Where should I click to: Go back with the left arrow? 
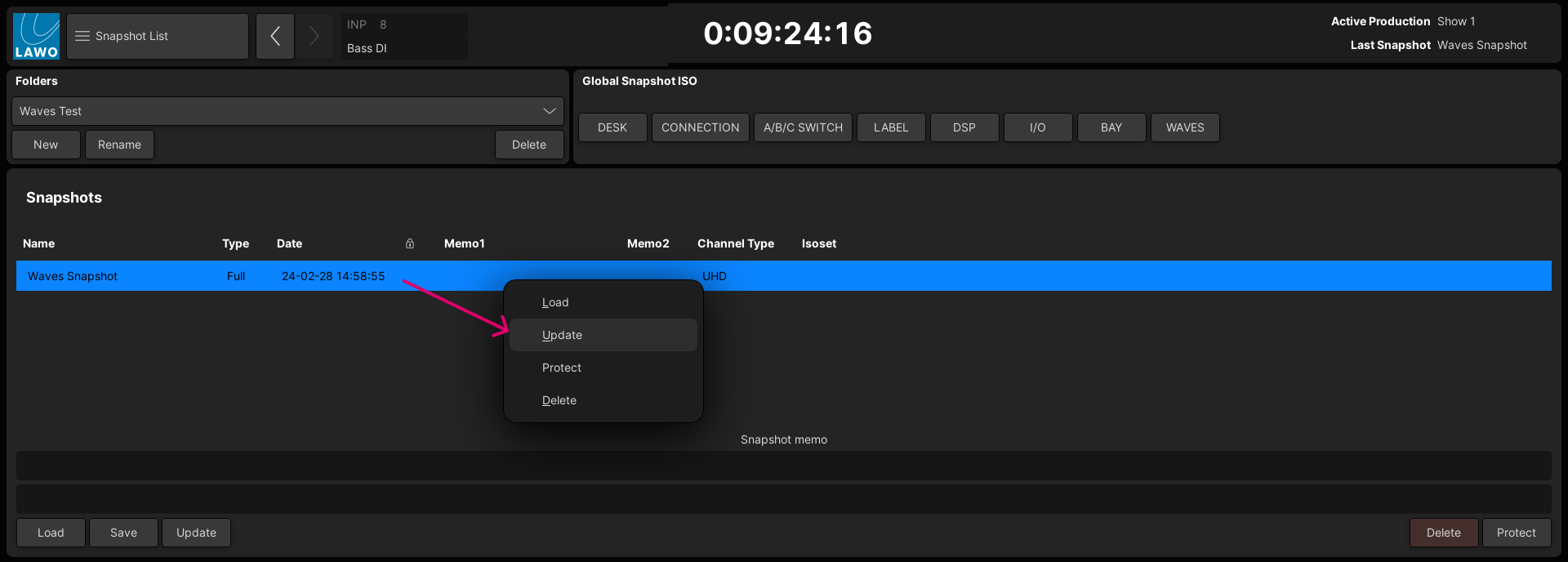click(275, 36)
